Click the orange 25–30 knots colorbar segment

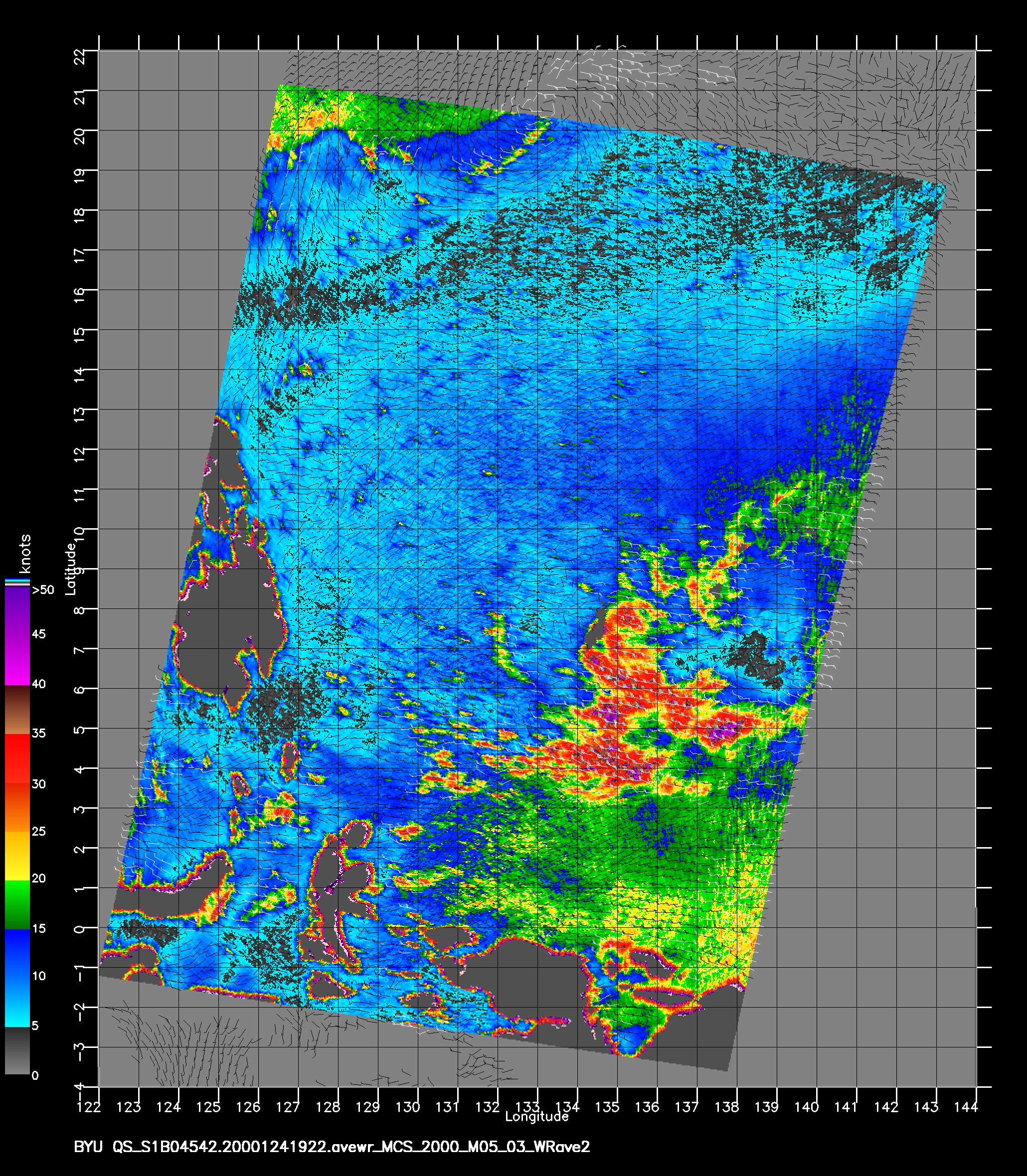(x=16, y=808)
